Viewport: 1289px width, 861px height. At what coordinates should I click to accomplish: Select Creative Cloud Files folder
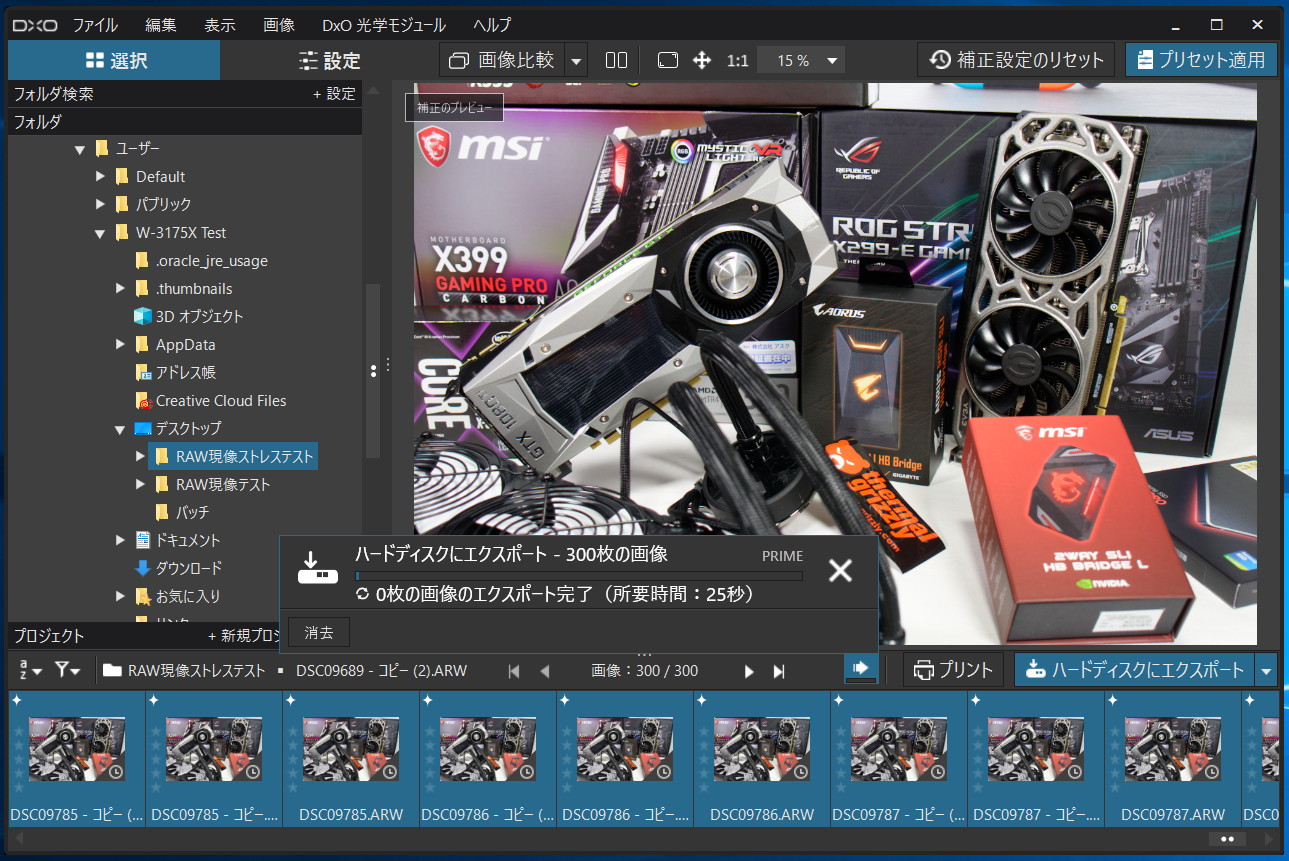click(x=211, y=401)
